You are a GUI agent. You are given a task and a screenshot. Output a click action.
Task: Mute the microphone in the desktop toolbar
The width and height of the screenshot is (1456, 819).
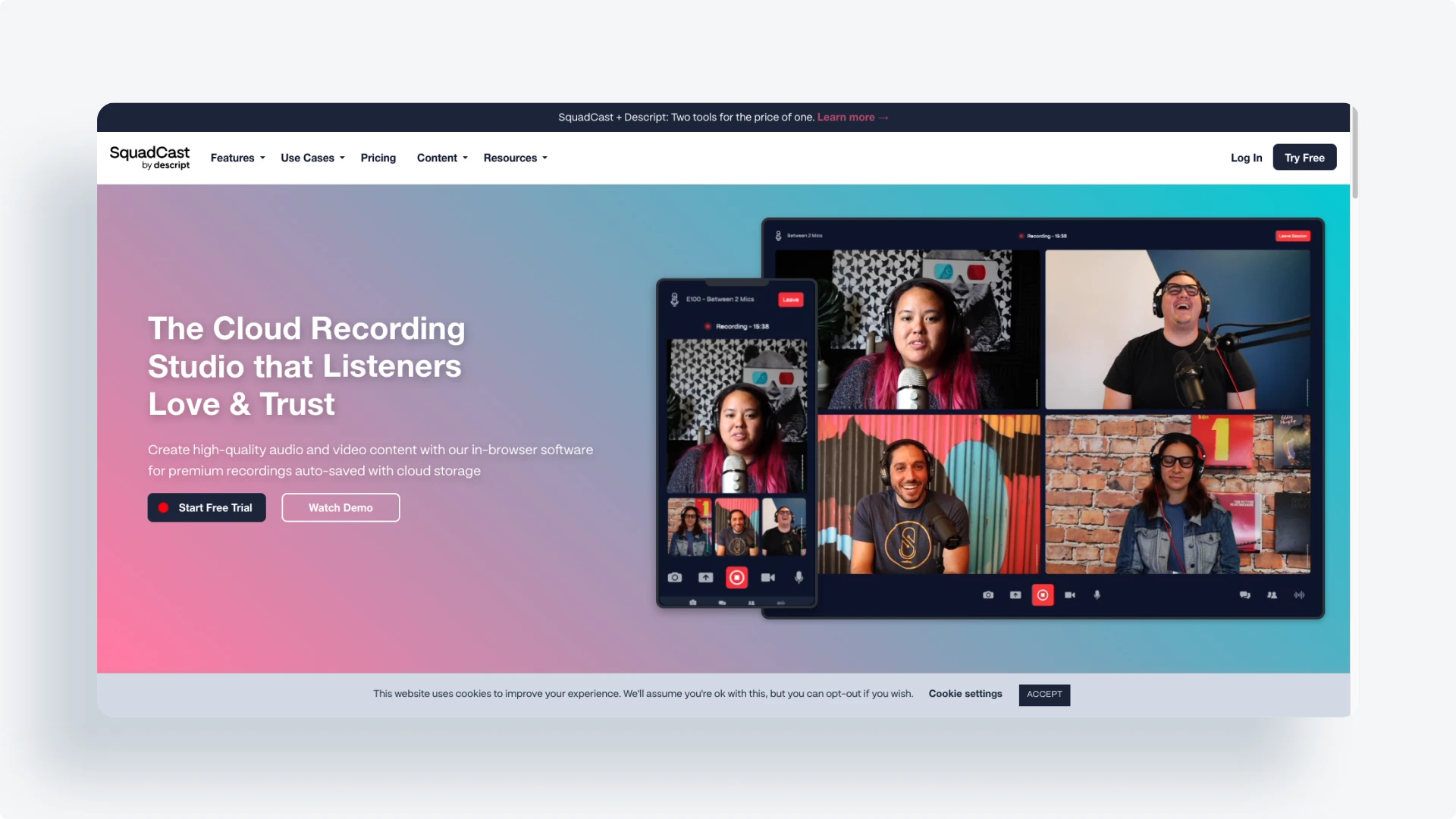pyautogui.click(x=1098, y=595)
